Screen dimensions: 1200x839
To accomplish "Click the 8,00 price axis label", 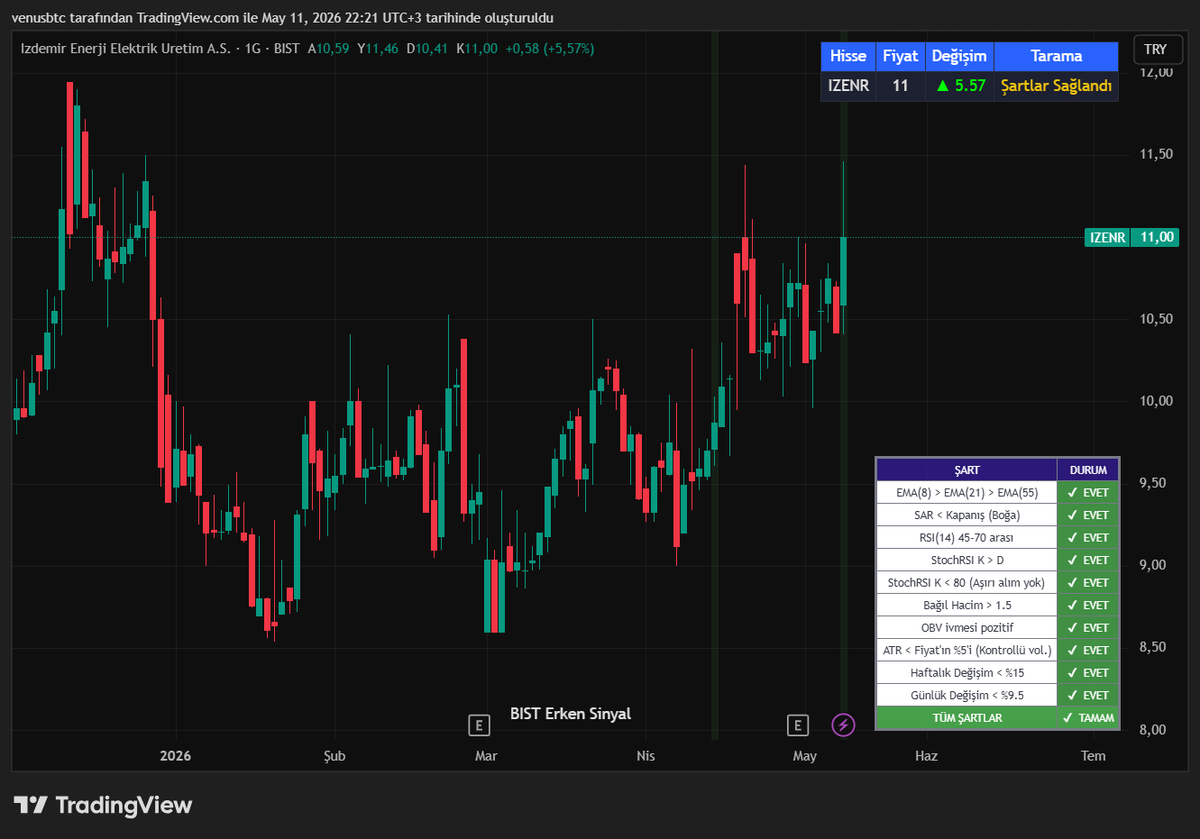I will [x=1155, y=729].
